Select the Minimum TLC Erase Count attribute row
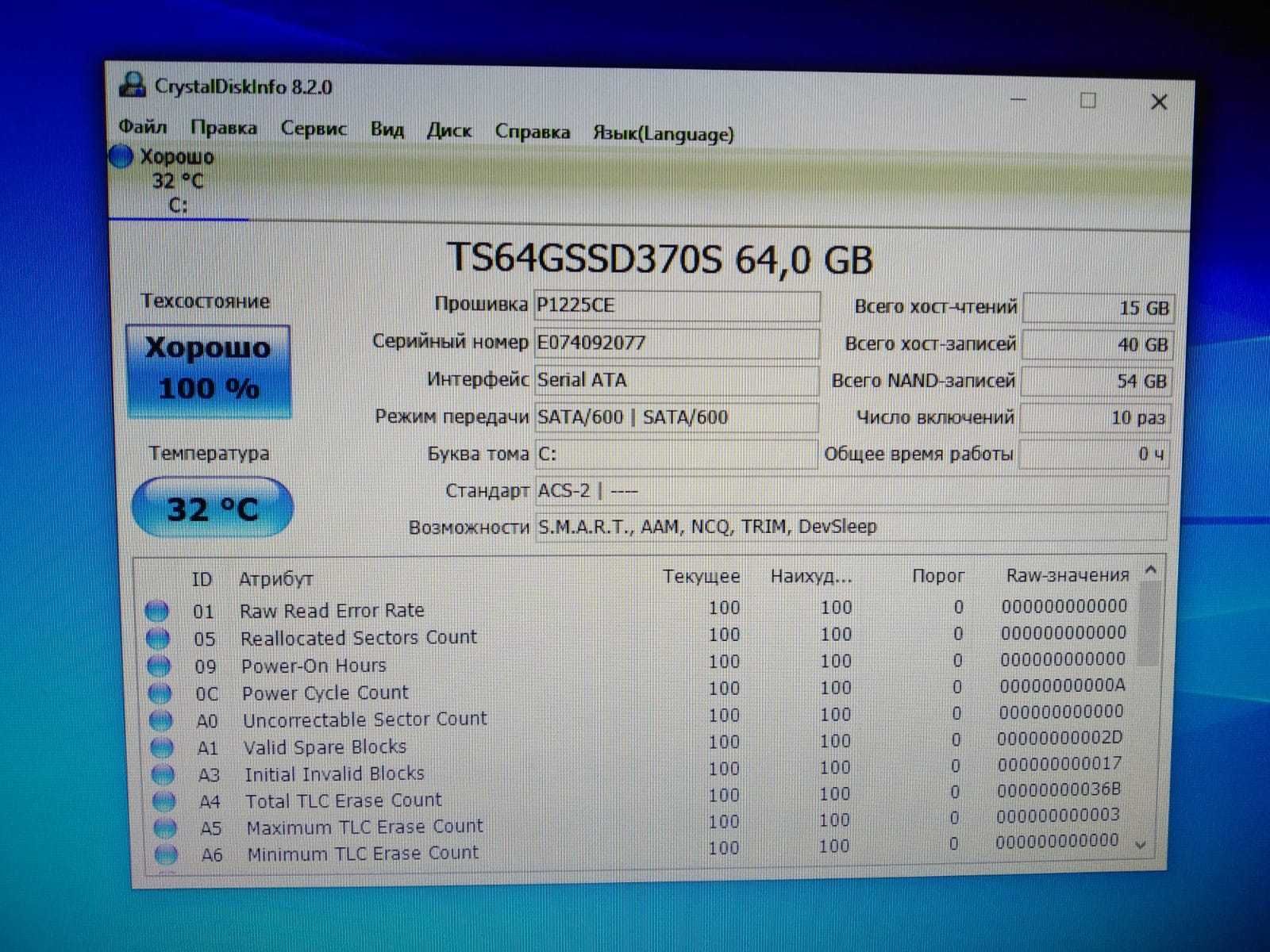 639,848
